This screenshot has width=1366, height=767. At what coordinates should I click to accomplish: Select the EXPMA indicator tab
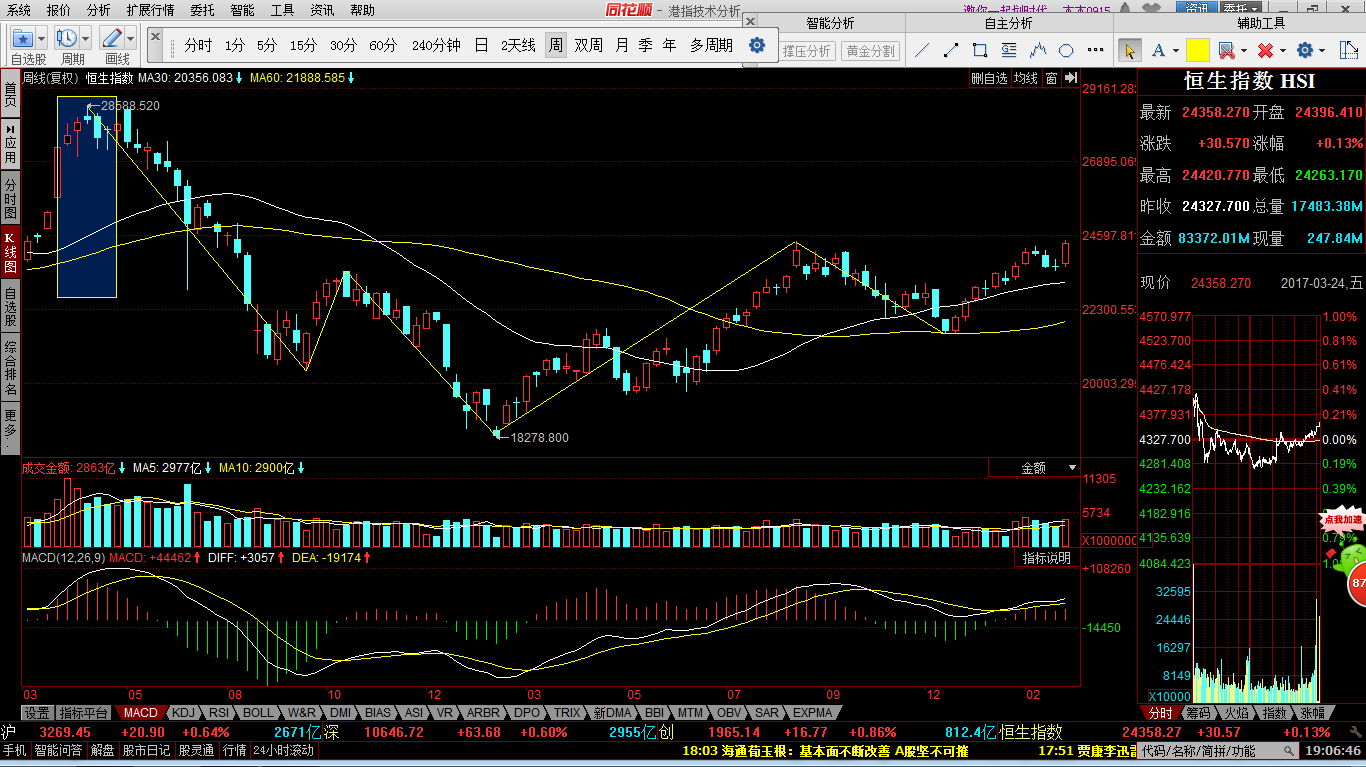coord(812,713)
